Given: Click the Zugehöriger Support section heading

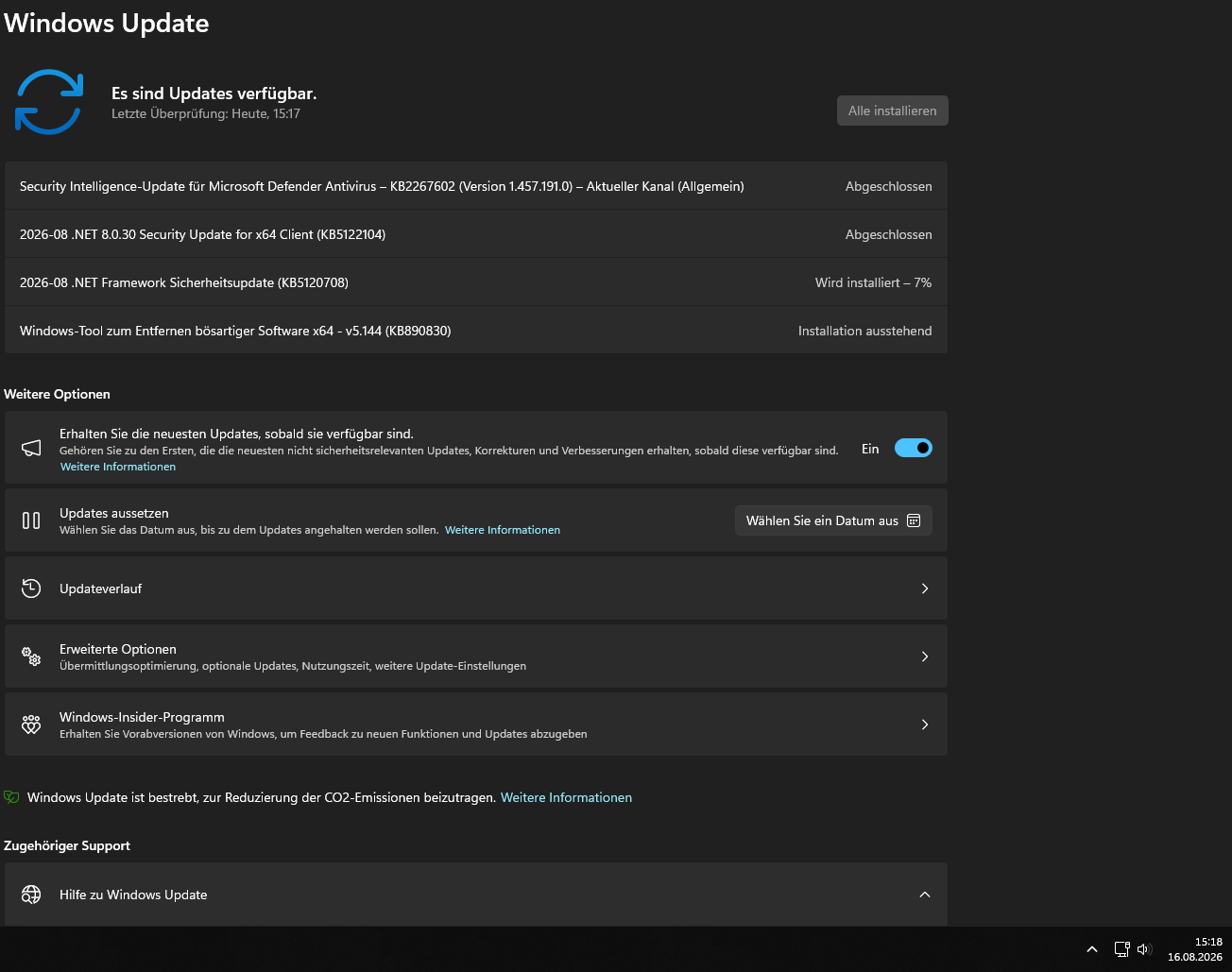Looking at the screenshot, I should (x=67, y=845).
